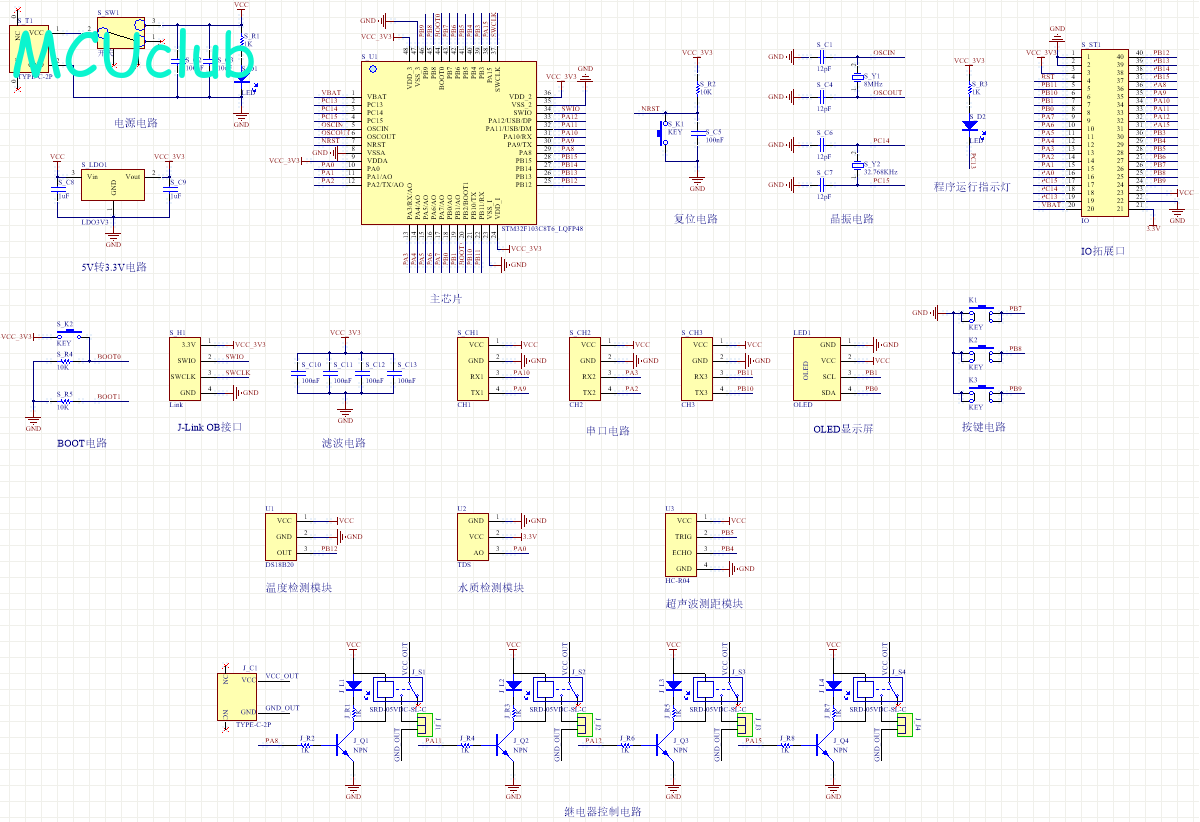Select the S_H1 J-Link header component
This screenshot has width=1200, height=822.
pyautogui.click(x=185, y=368)
